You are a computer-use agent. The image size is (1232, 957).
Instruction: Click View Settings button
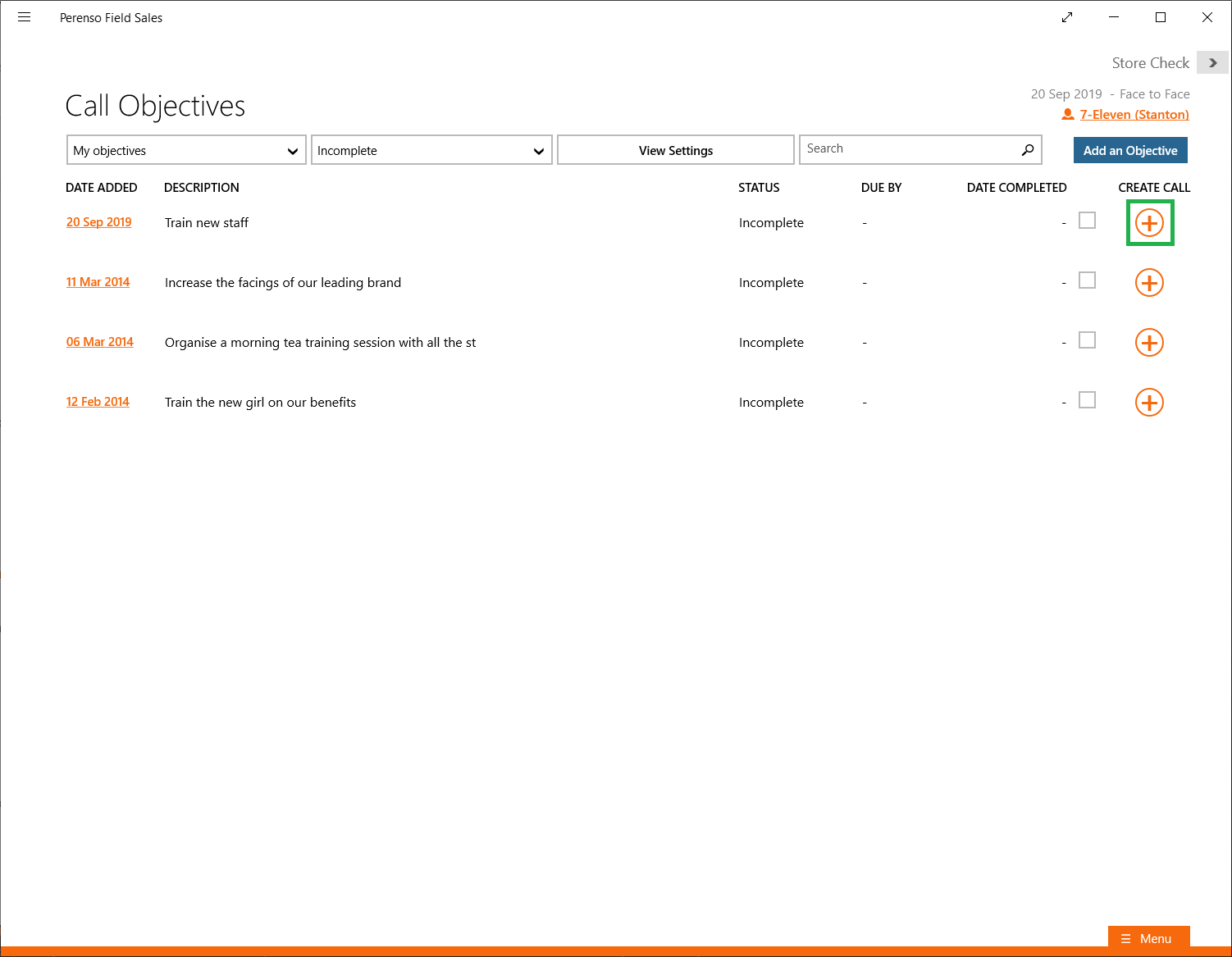[x=676, y=150]
